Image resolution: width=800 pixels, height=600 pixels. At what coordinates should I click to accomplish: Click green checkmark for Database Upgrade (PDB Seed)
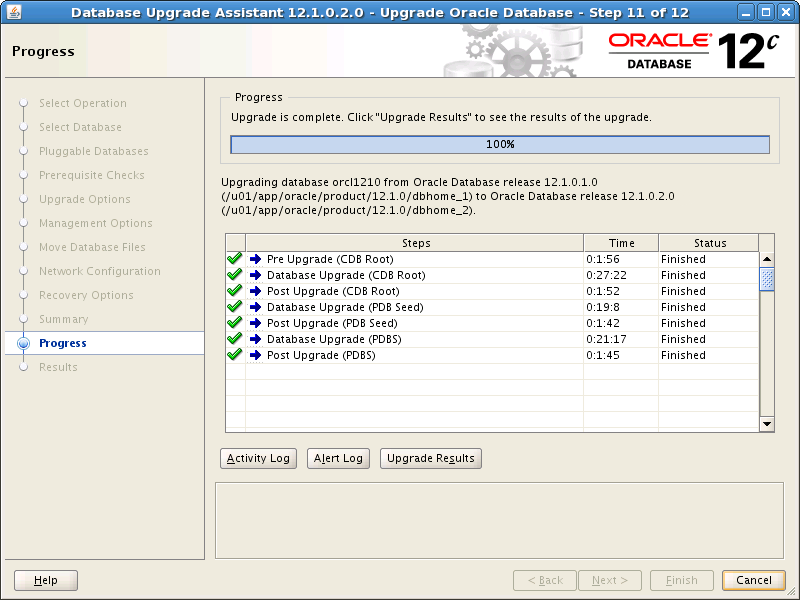(235, 307)
